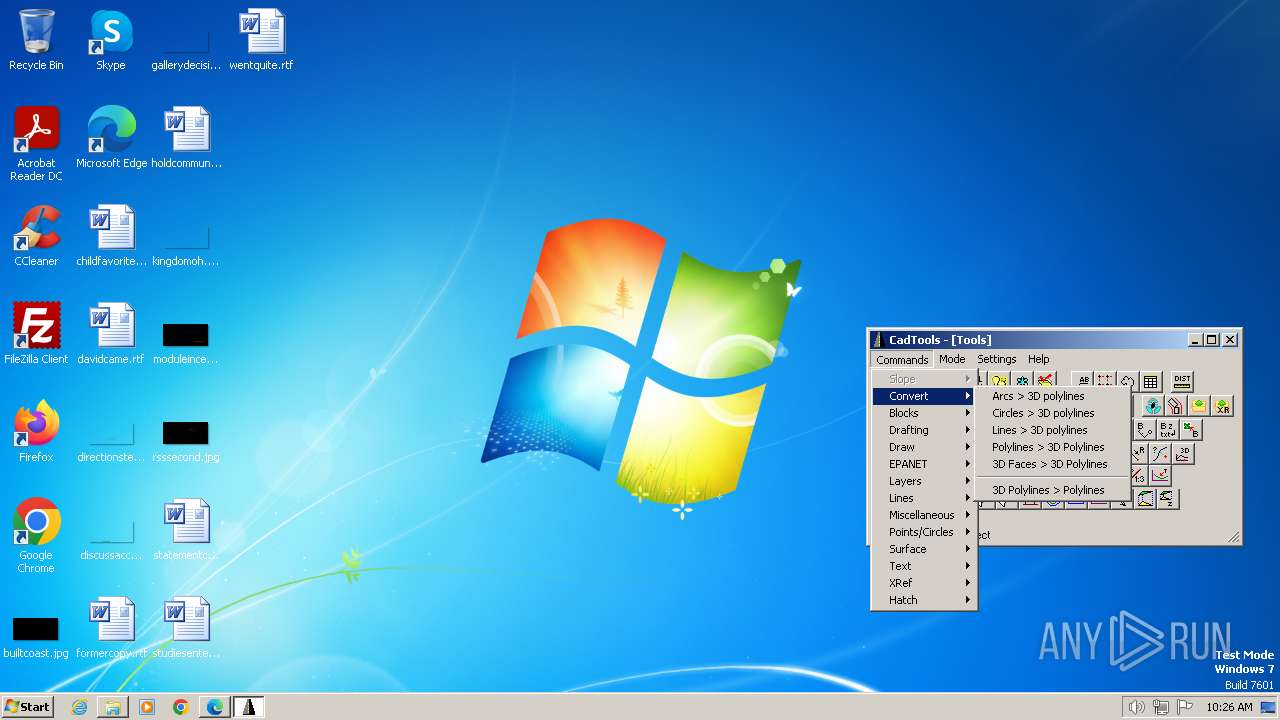Expand the XRef submenu
Image resolution: width=1280 pixels, height=720 pixels.
[924, 583]
